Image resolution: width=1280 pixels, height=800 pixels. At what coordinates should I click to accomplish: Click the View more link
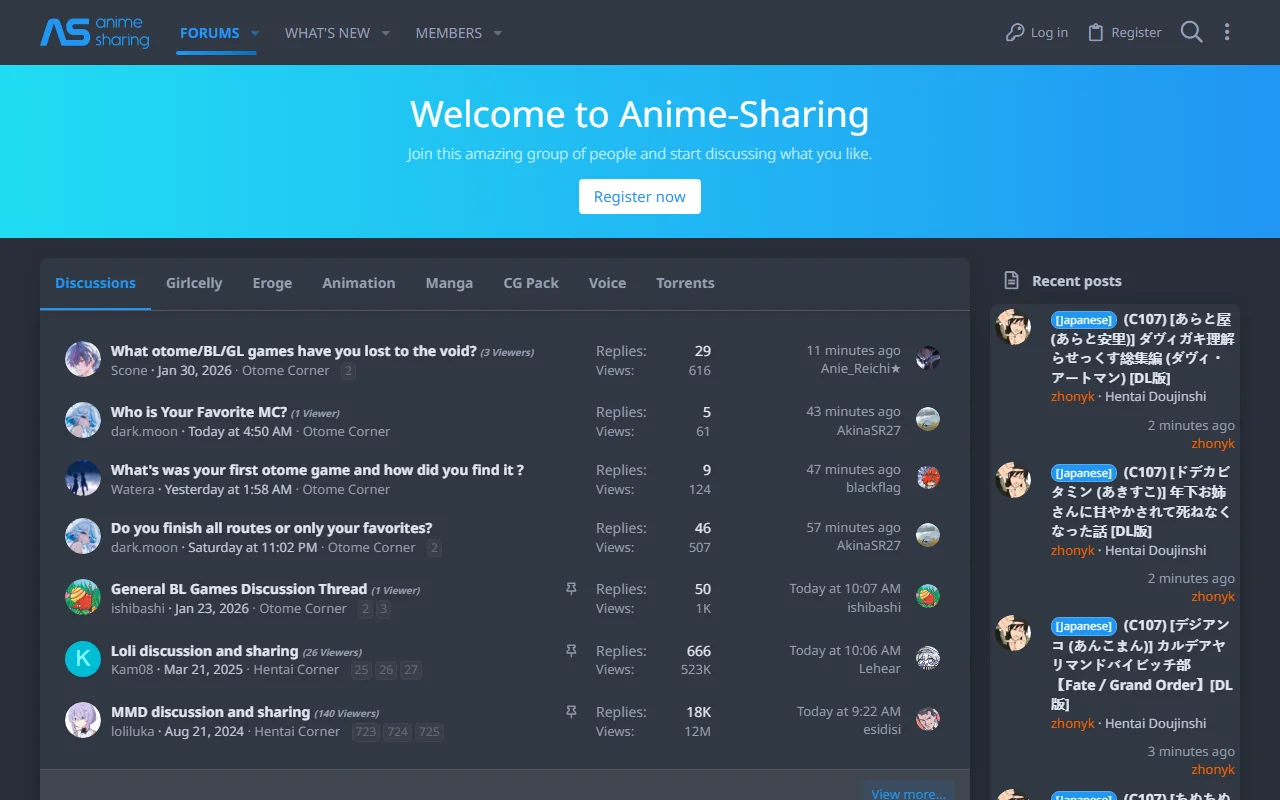(x=906, y=792)
